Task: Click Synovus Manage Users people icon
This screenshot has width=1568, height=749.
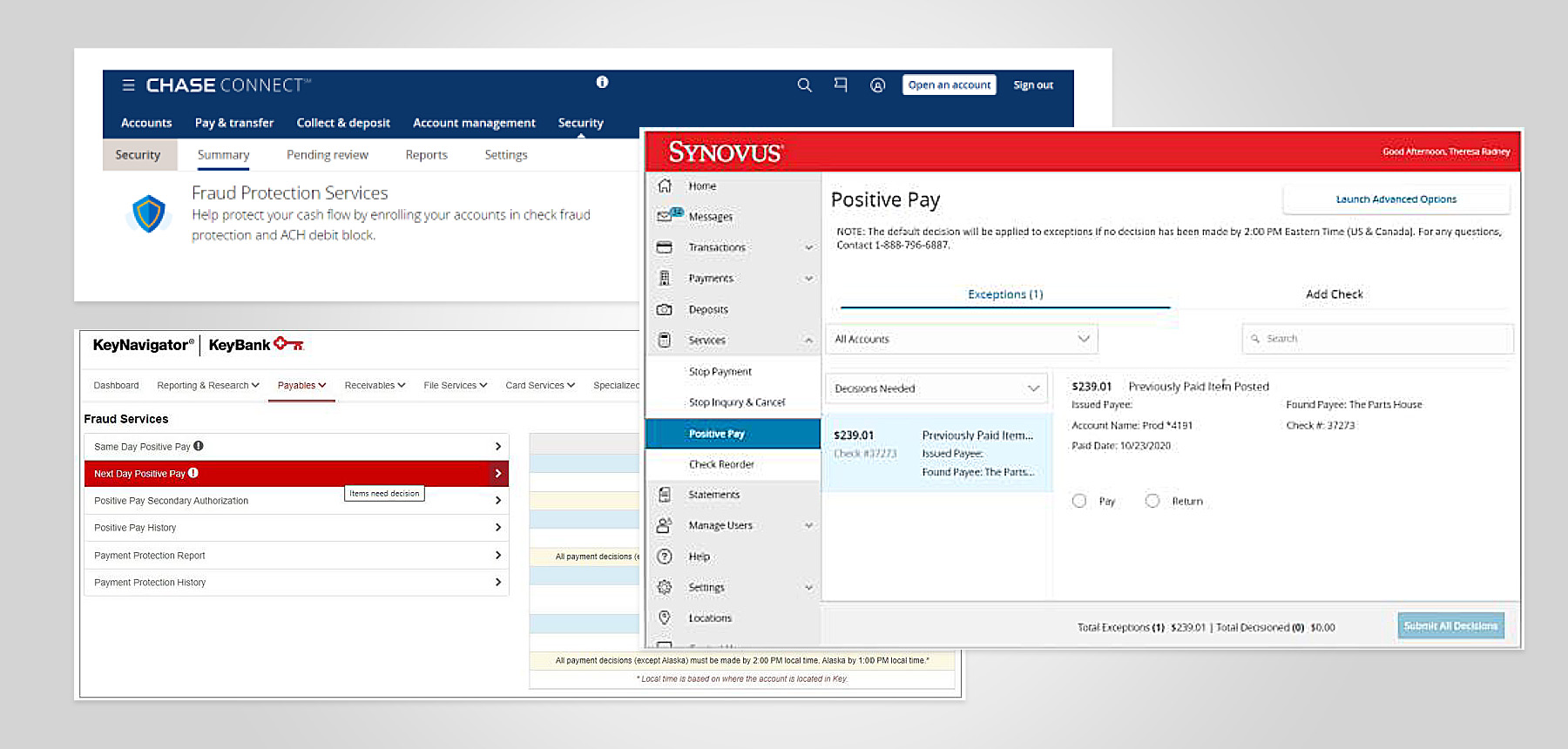Action: [x=665, y=525]
